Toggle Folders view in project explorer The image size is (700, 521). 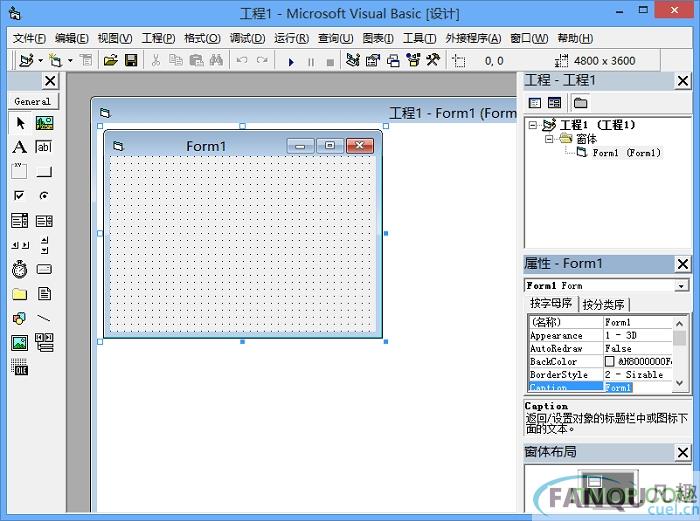click(x=580, y=103)
